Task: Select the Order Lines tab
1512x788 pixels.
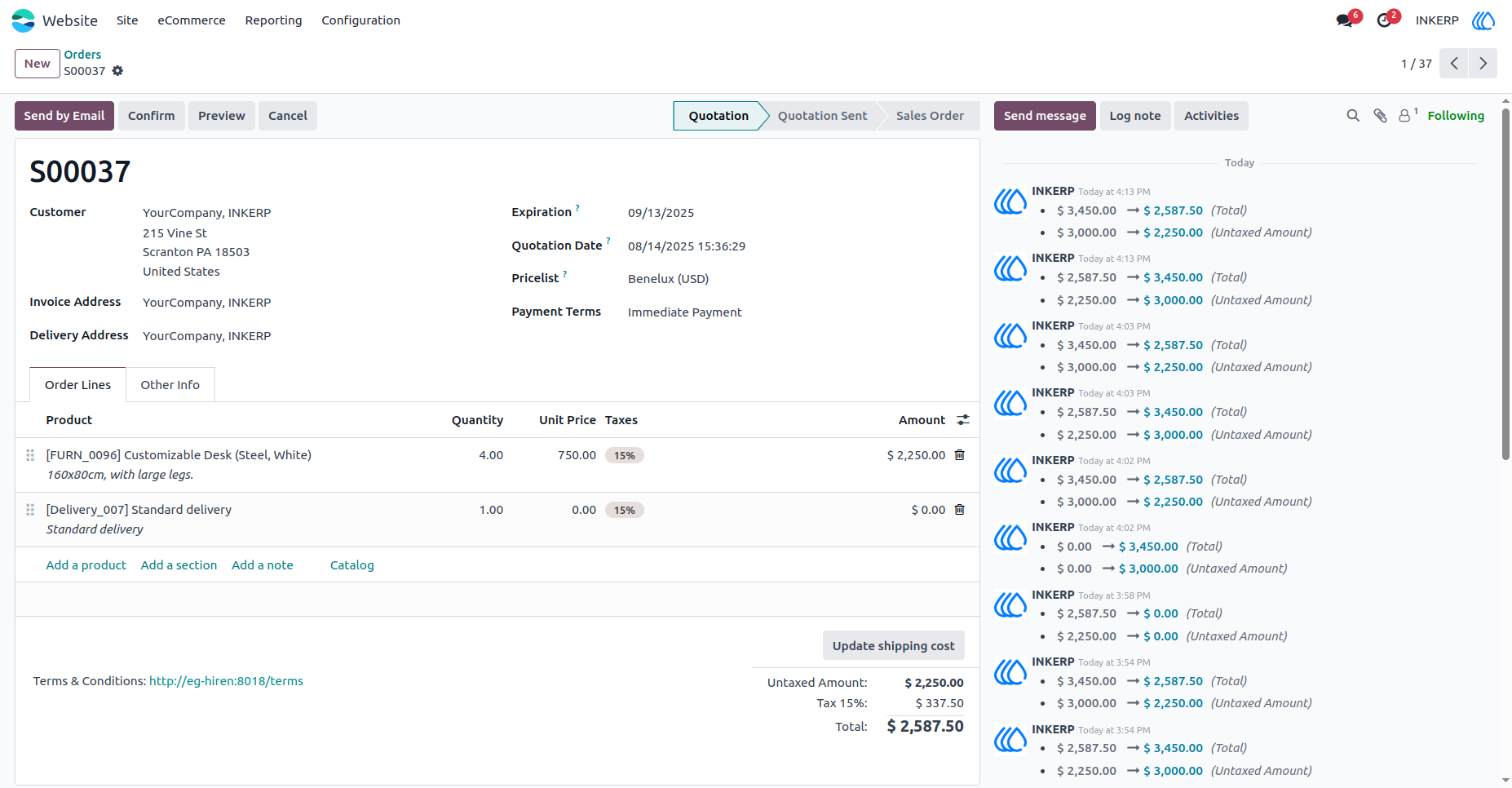Action: coord(78,385)
